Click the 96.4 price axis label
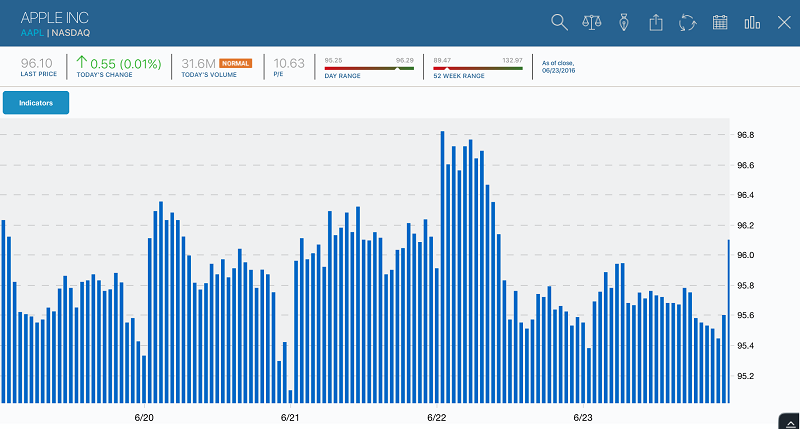Image resolution: width=800 pixels, height=429 pixels. 745,195
